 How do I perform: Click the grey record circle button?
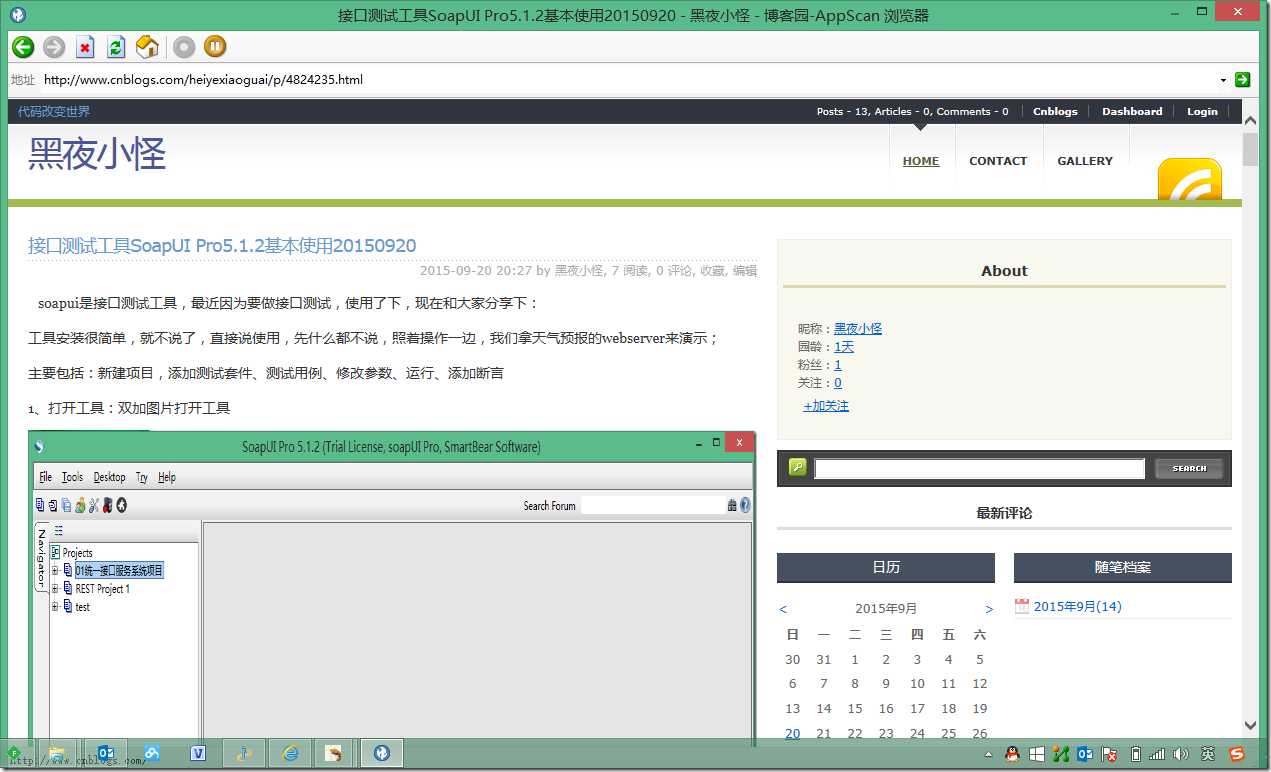[x=184, y=47]
